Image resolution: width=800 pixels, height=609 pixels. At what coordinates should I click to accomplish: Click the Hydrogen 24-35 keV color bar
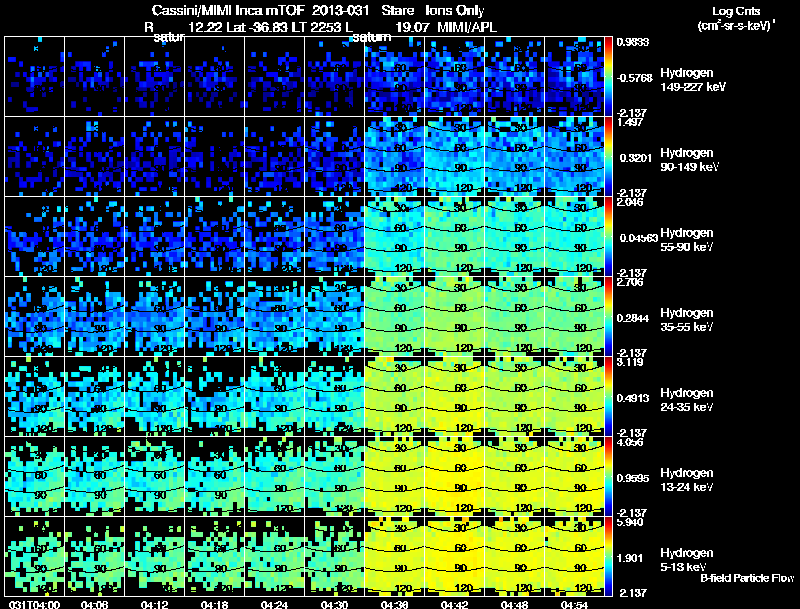pos(608,397)
